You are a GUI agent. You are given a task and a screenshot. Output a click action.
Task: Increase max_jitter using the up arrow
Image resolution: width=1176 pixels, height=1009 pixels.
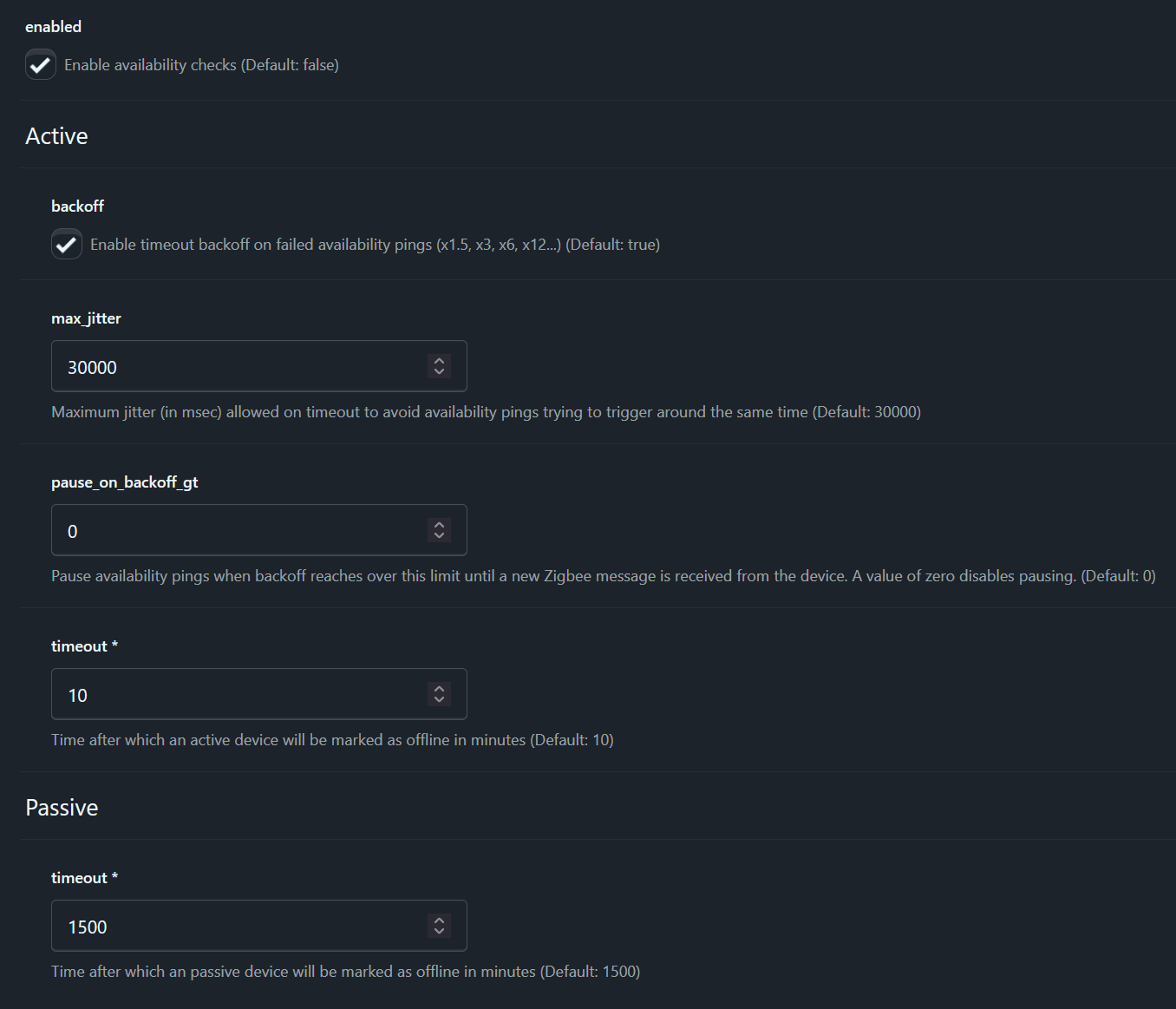pos(440,361)
